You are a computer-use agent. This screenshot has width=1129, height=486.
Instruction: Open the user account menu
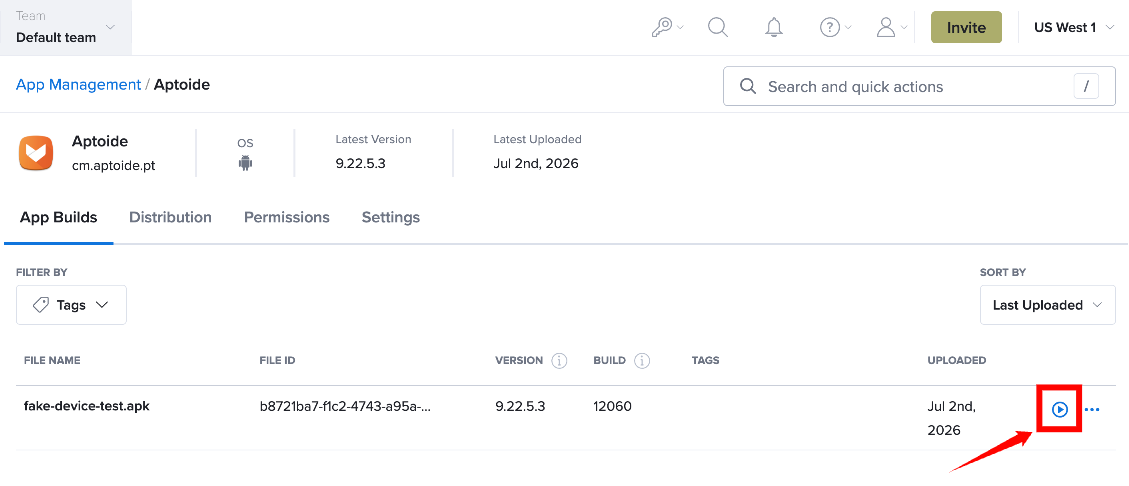pos(891,27)
